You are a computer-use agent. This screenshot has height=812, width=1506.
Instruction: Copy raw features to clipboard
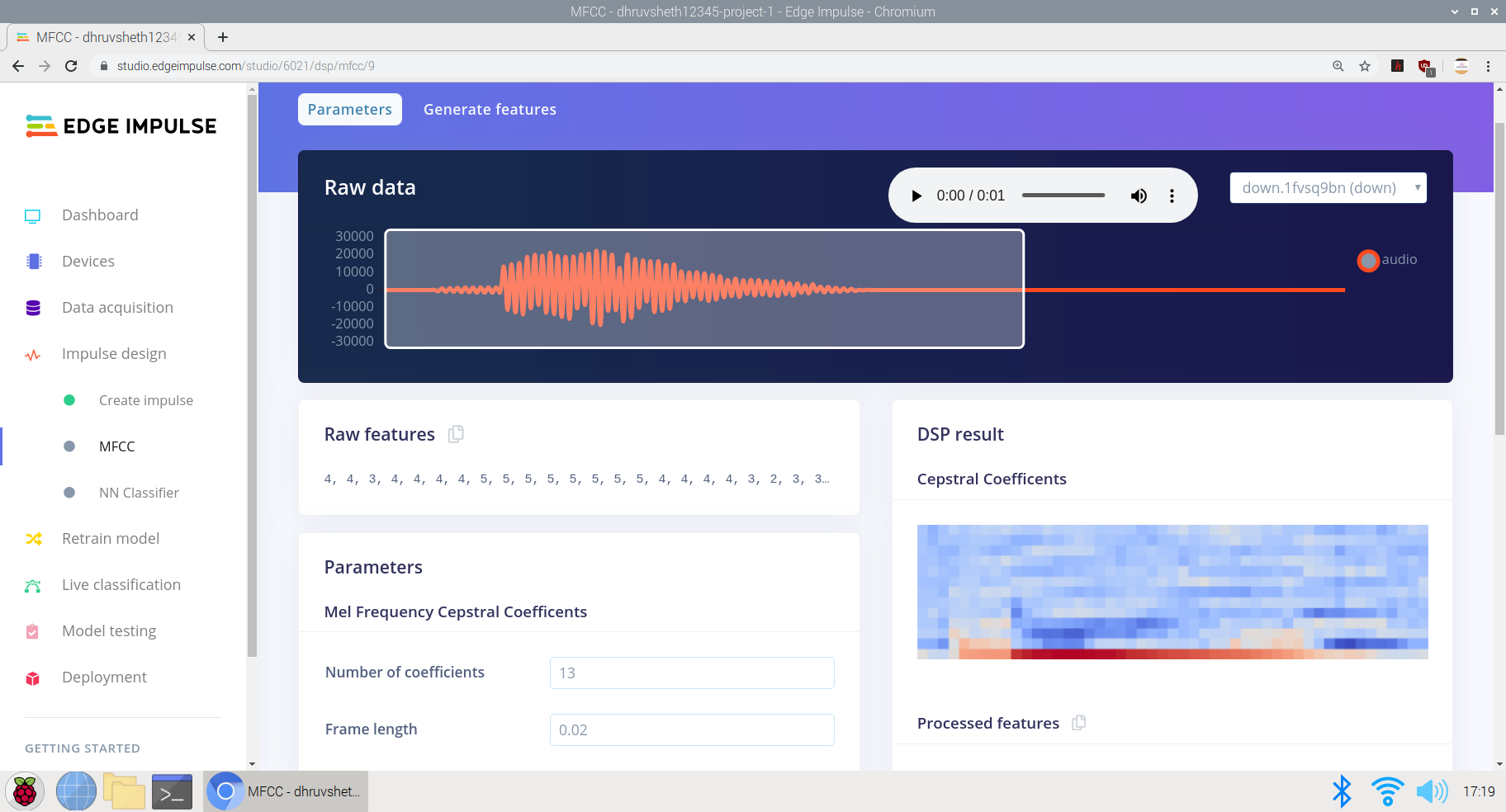(456, 434)
